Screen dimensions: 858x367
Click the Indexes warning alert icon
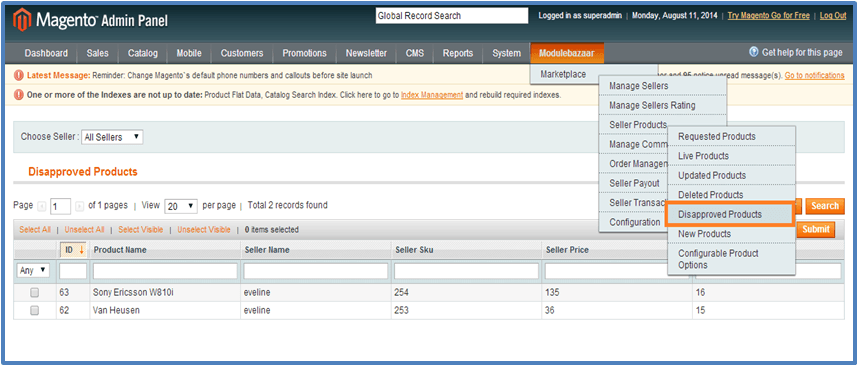19,95
